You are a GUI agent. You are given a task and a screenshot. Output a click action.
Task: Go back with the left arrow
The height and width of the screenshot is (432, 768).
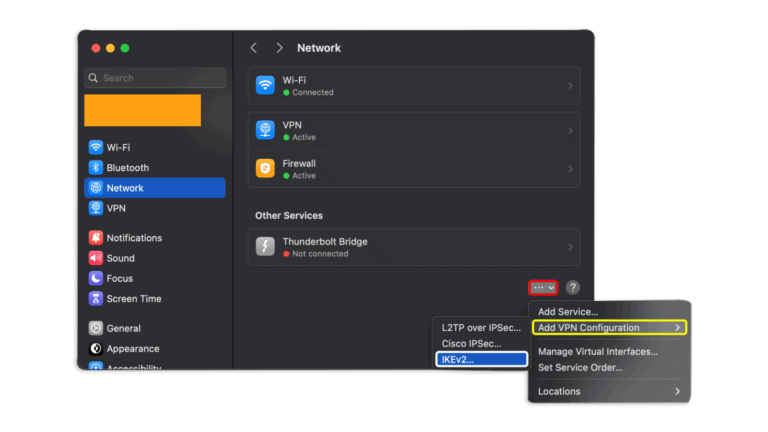[253, 48]
